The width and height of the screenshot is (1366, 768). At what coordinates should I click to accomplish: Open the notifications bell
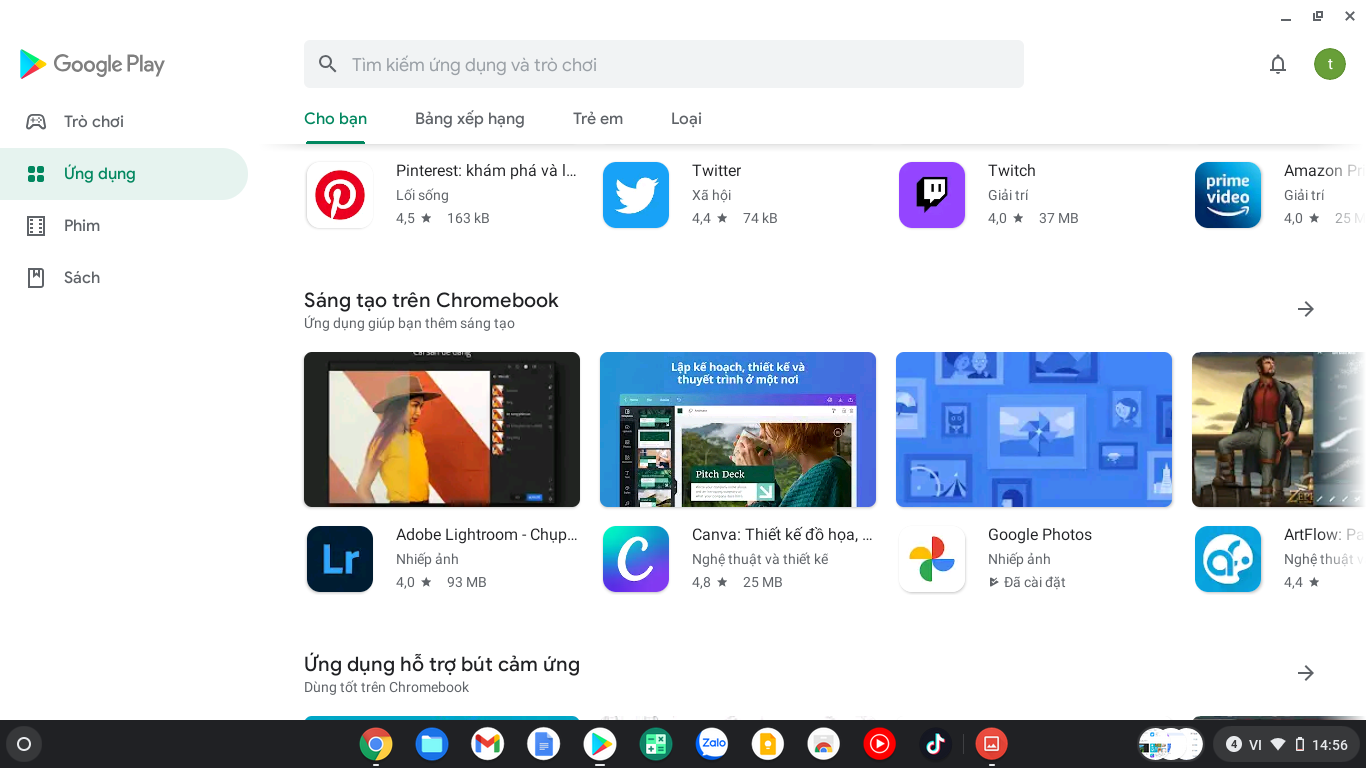click(1278, 64)
